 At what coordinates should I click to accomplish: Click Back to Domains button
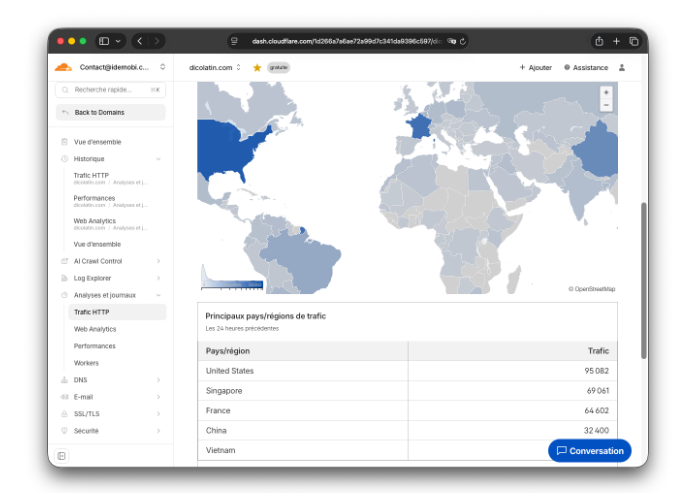[x=111, y=112]
